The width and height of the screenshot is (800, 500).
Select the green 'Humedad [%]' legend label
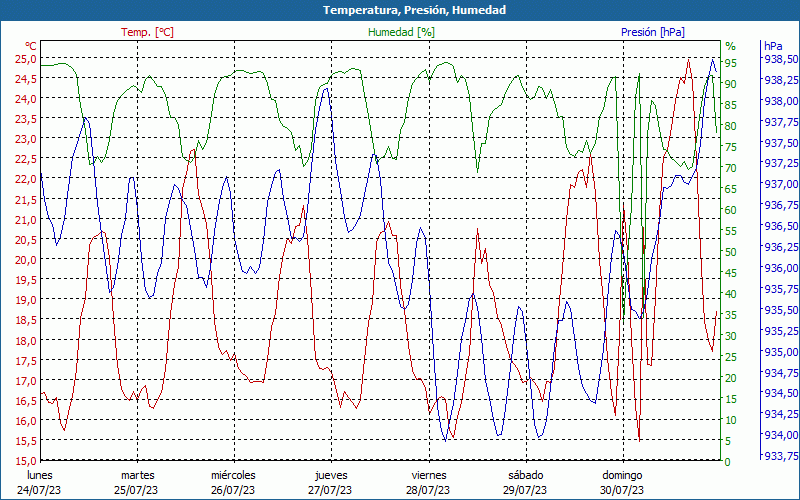tap(402, 32)
